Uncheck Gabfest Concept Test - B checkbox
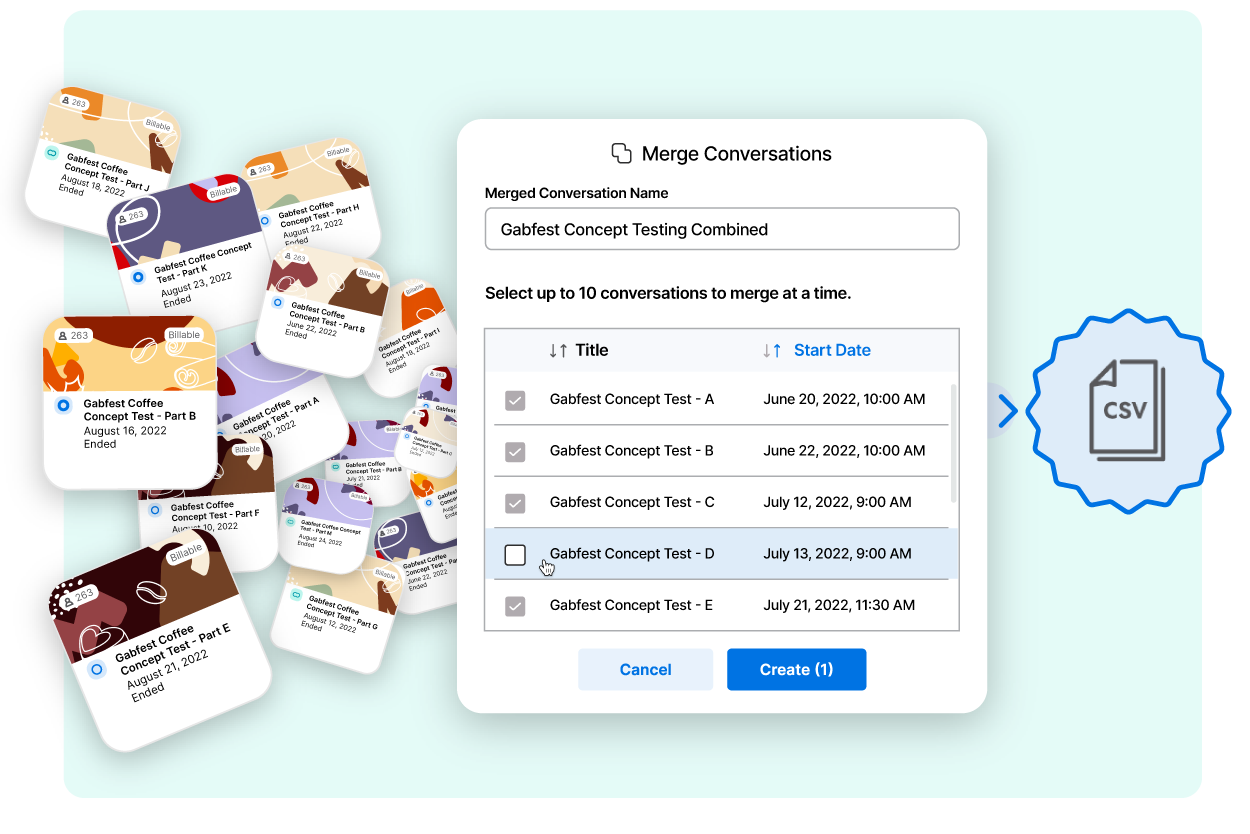 515,452
